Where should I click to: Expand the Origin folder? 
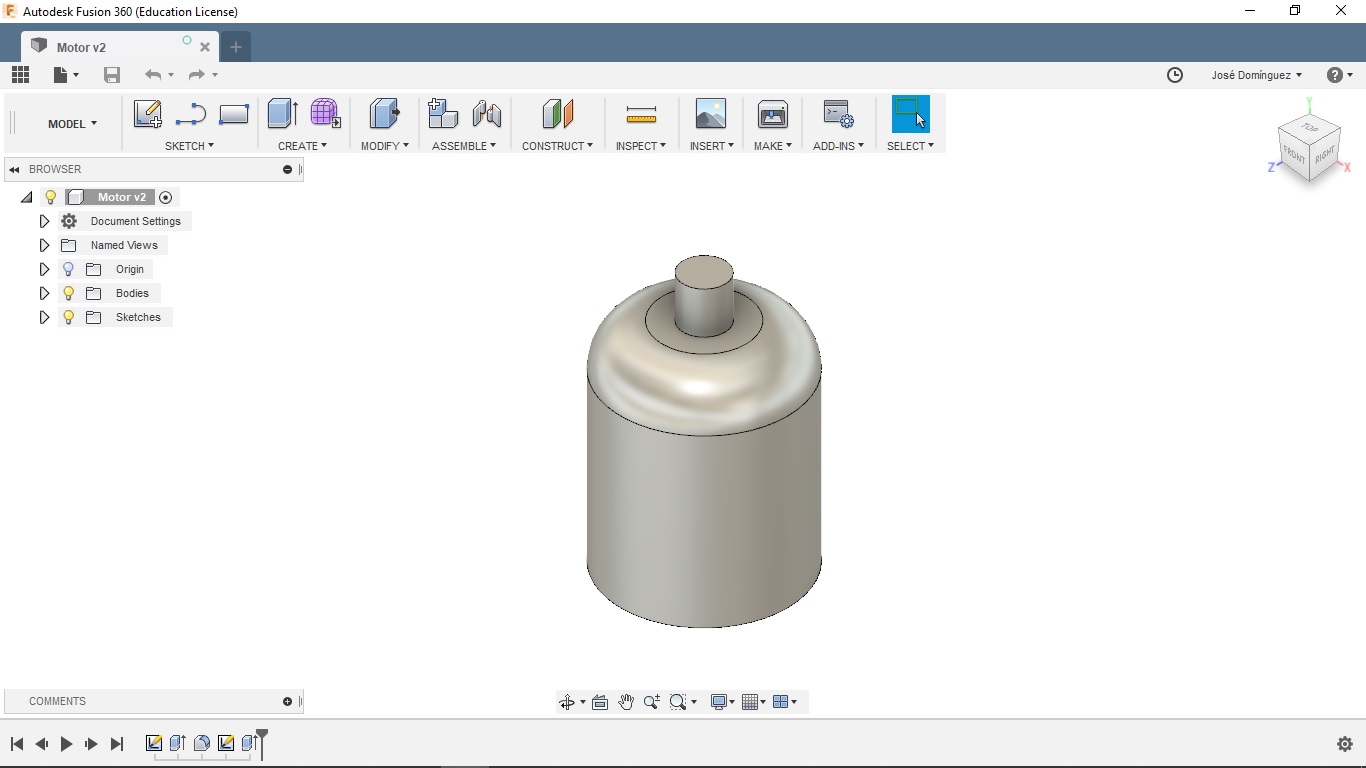(44, 269)
